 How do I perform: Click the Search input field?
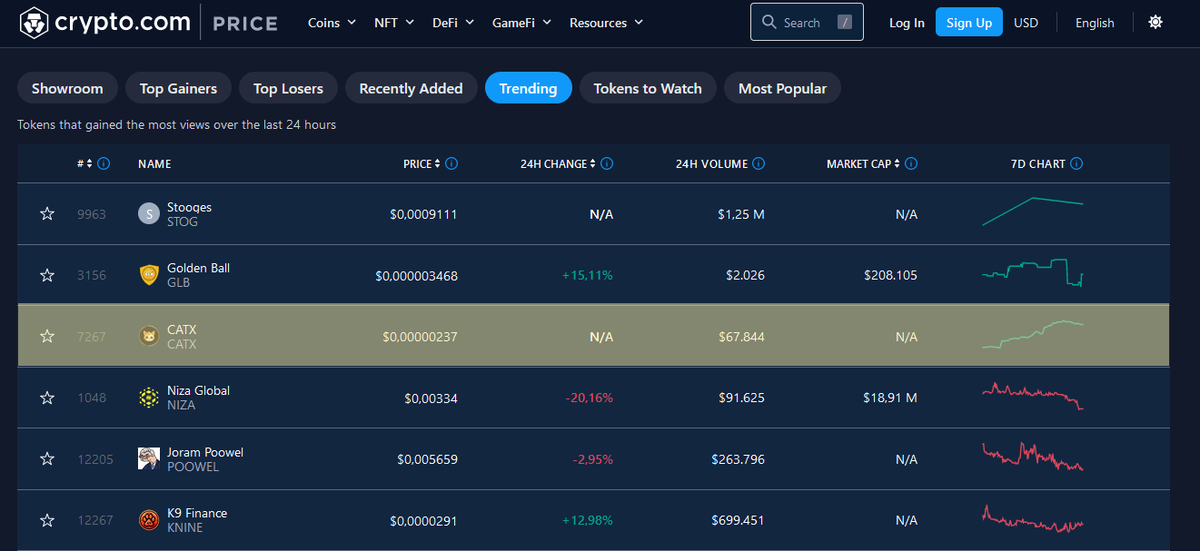point(807,21)
